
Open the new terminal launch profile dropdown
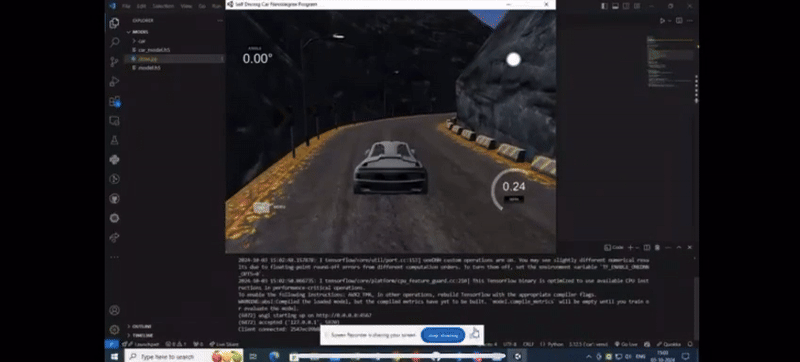pyautogui.click(x=637, y=247)
